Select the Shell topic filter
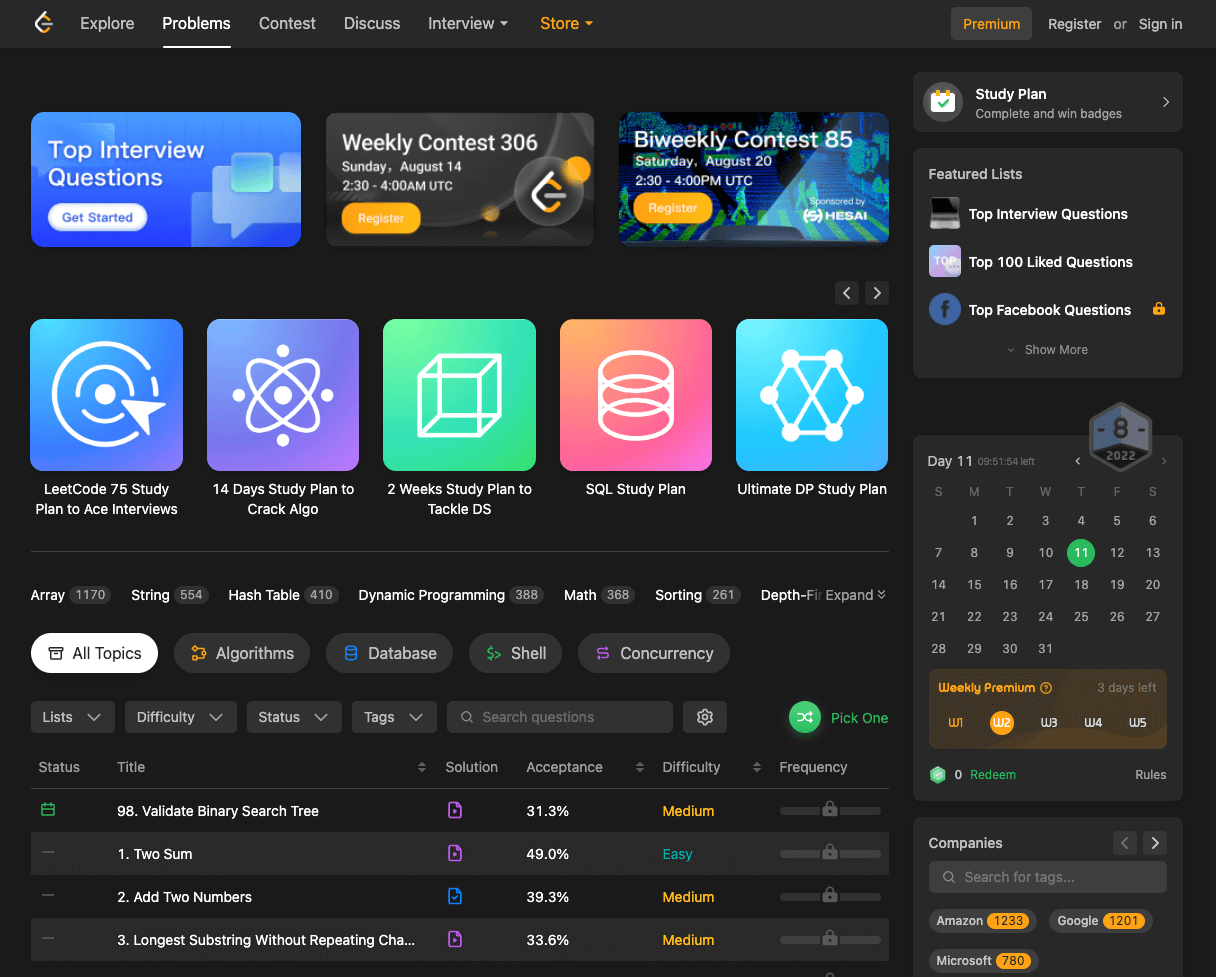1216x977 pixels. point(515,653)
